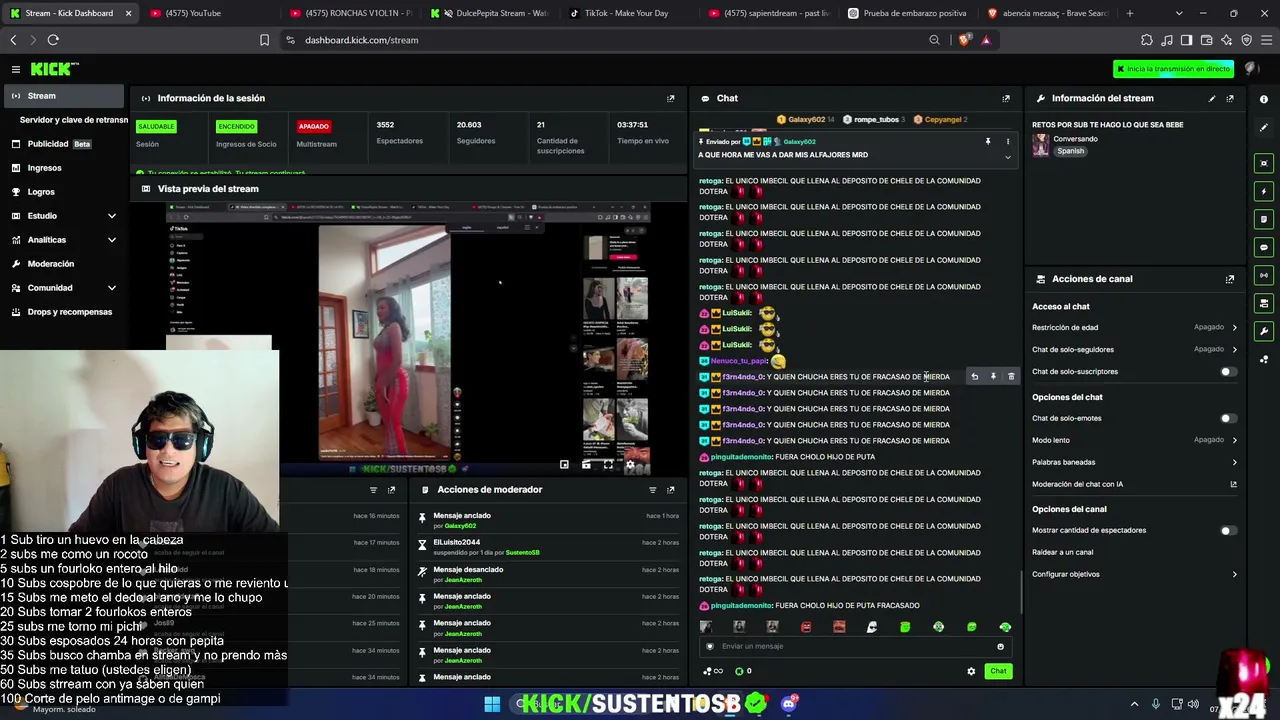This screenshot has height=720, width=1280.
Task: Open Discord from the taskbar
Action: pos(789,704)
